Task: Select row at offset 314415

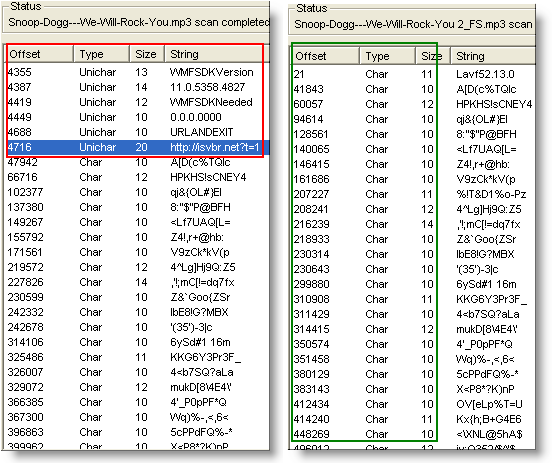Action: (413, 329)
